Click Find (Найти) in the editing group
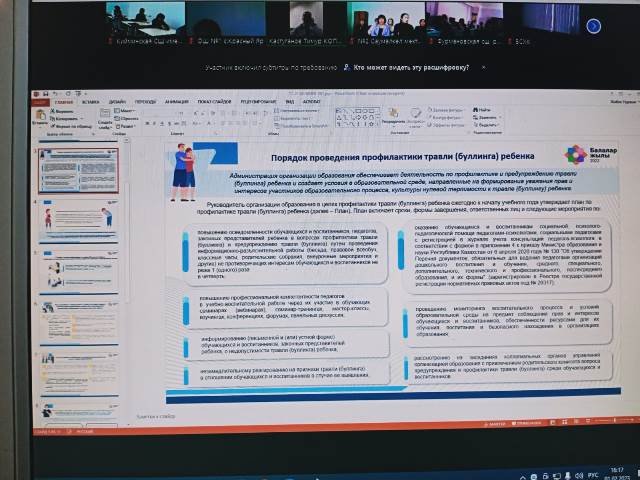 [x=482, y=110]
